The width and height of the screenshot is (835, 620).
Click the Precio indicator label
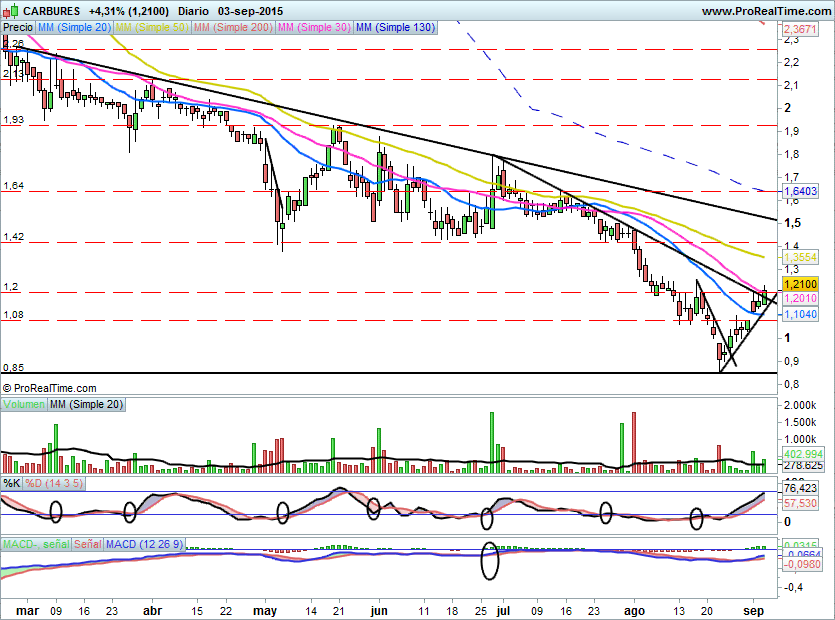coord(18,28)
